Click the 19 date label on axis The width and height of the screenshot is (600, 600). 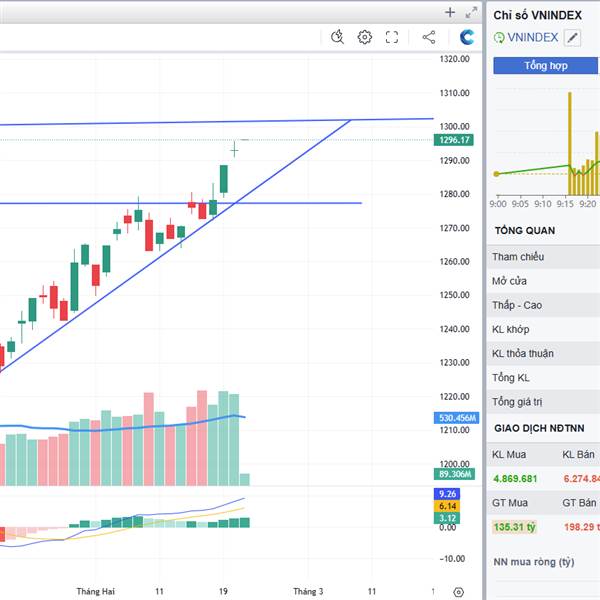point(223,592)
